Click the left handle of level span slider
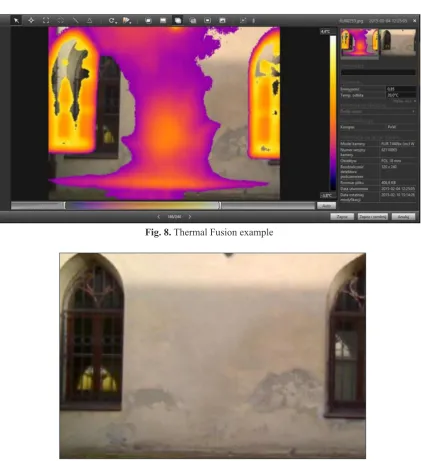The width and height of the screenshot is (421, 461). tap(65, 206)
